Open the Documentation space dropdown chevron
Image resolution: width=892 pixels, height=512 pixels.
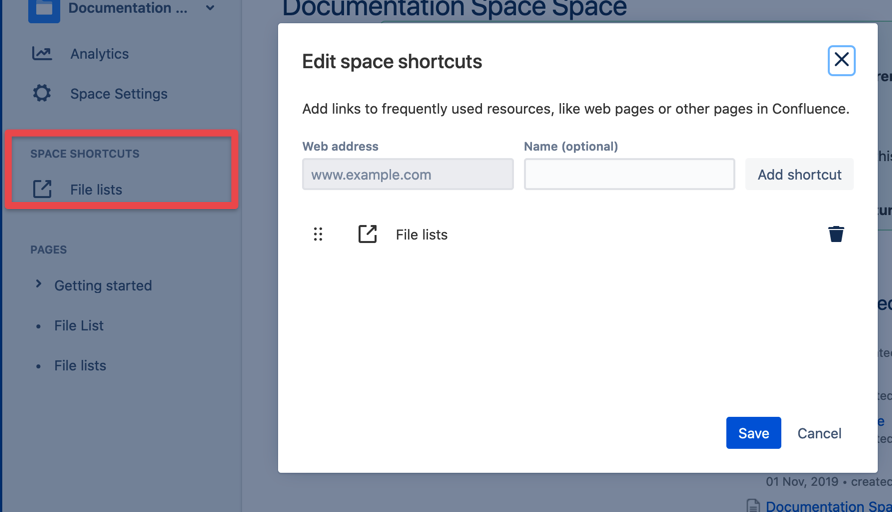tap(210, 8)
